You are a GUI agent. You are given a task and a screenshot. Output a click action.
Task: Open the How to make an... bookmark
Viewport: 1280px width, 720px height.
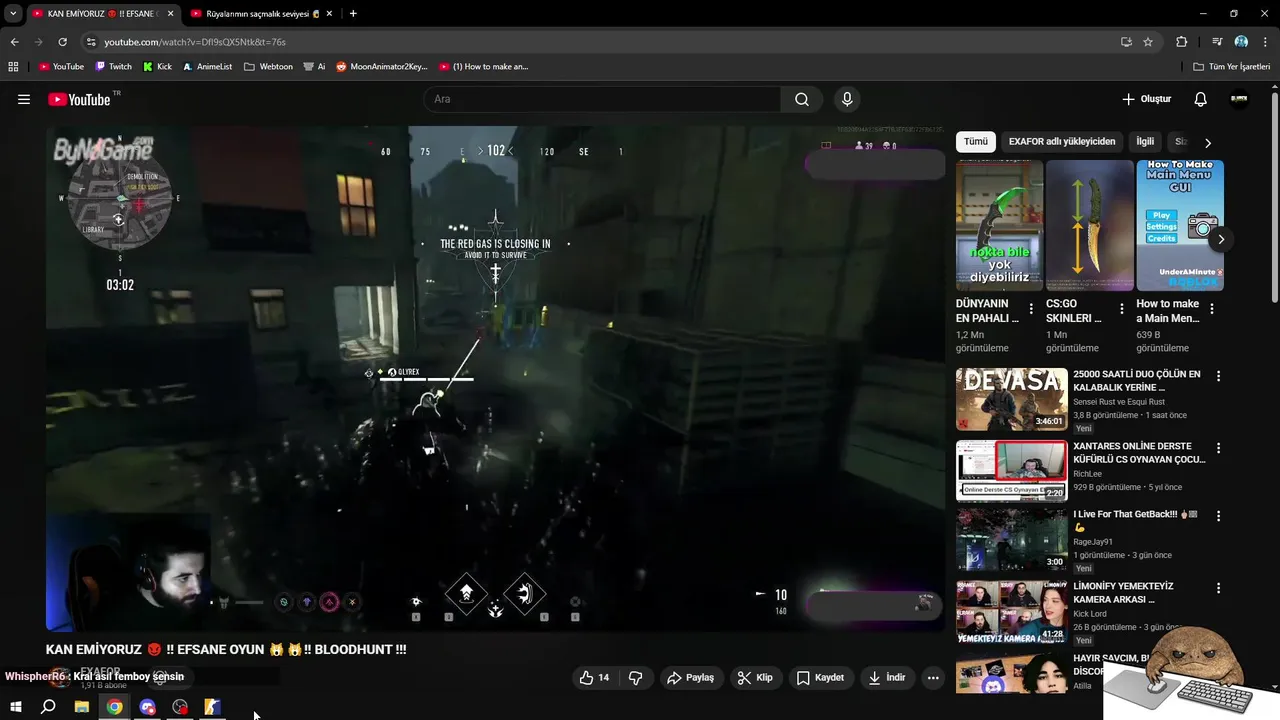tap(483, 67)
